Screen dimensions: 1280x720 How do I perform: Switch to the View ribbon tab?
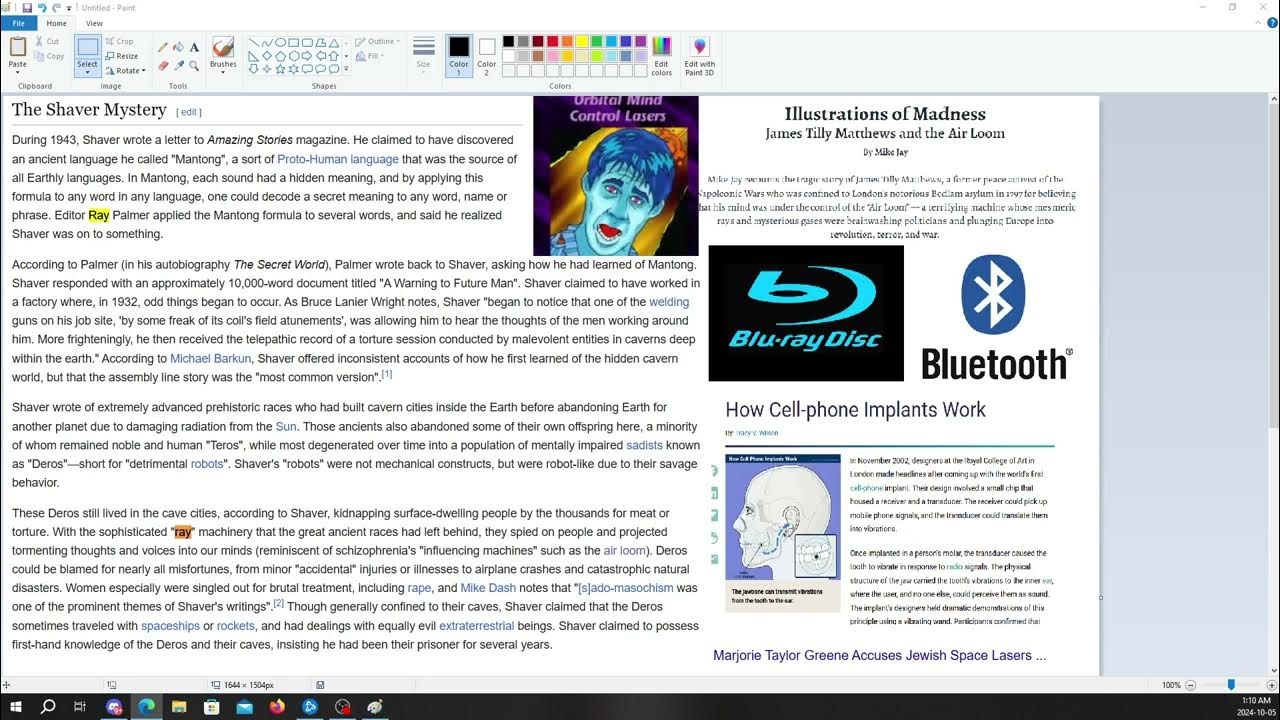point(94,23)
